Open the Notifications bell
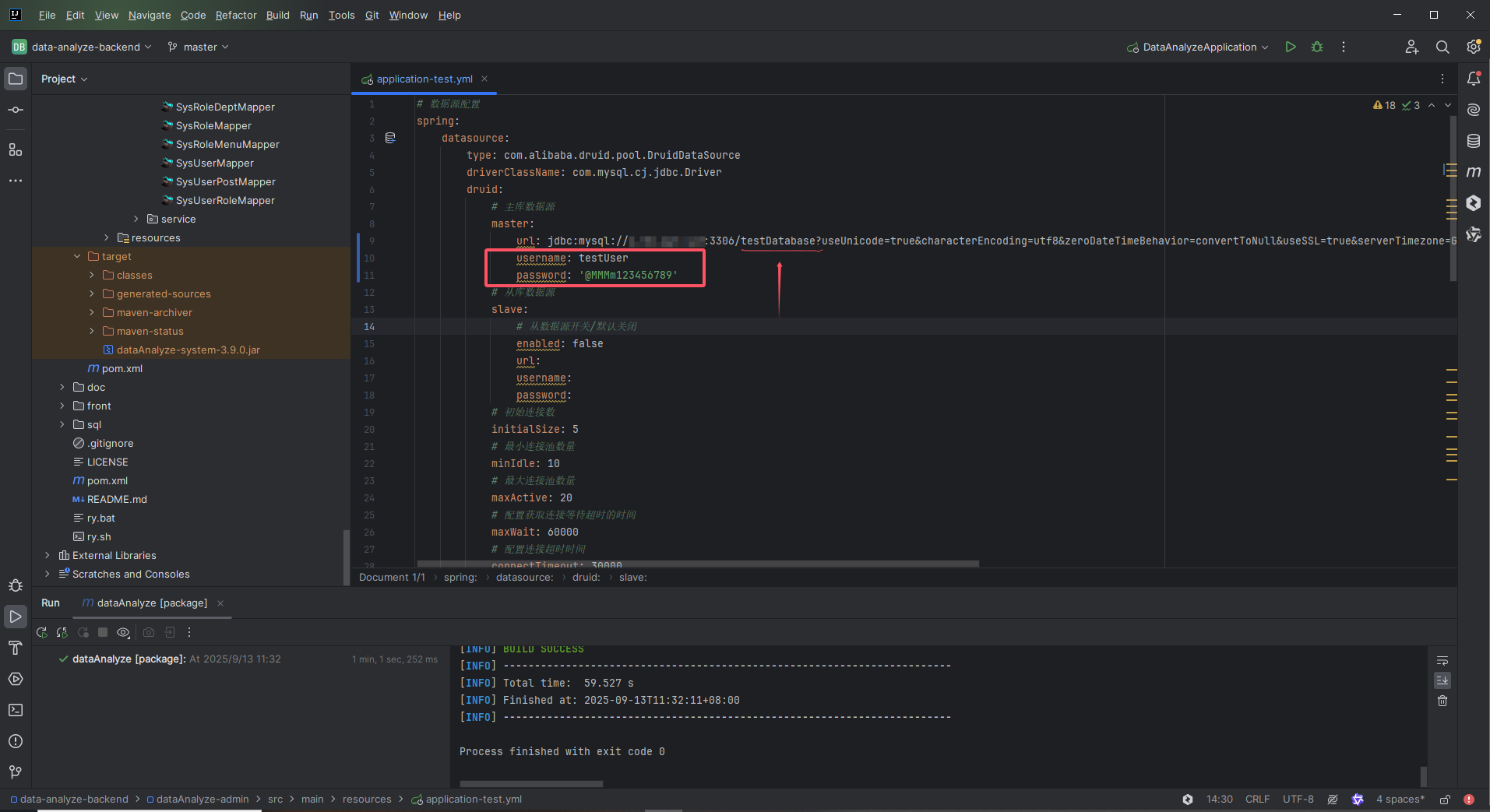This screenshot has height=812, width=1490. 1473,79
